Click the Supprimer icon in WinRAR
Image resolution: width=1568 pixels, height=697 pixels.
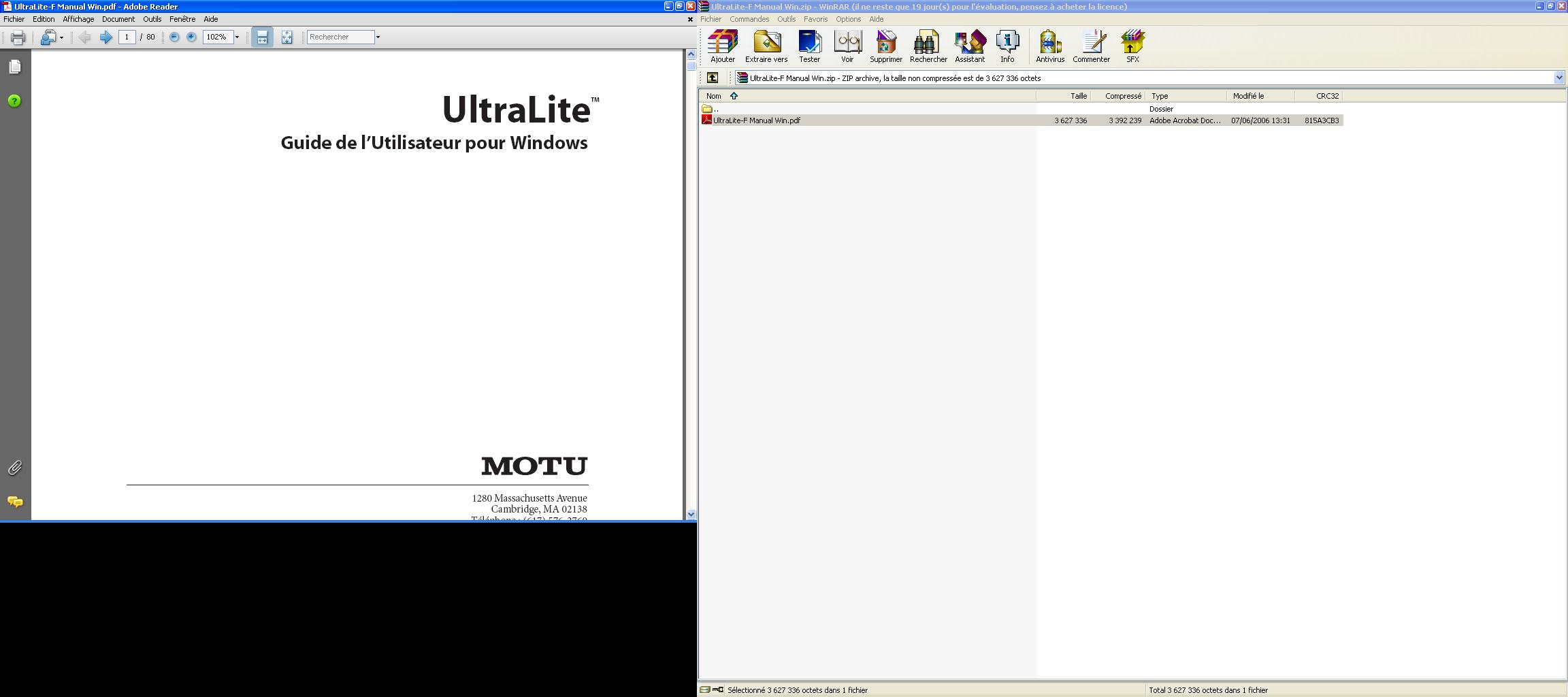[885, 46]
